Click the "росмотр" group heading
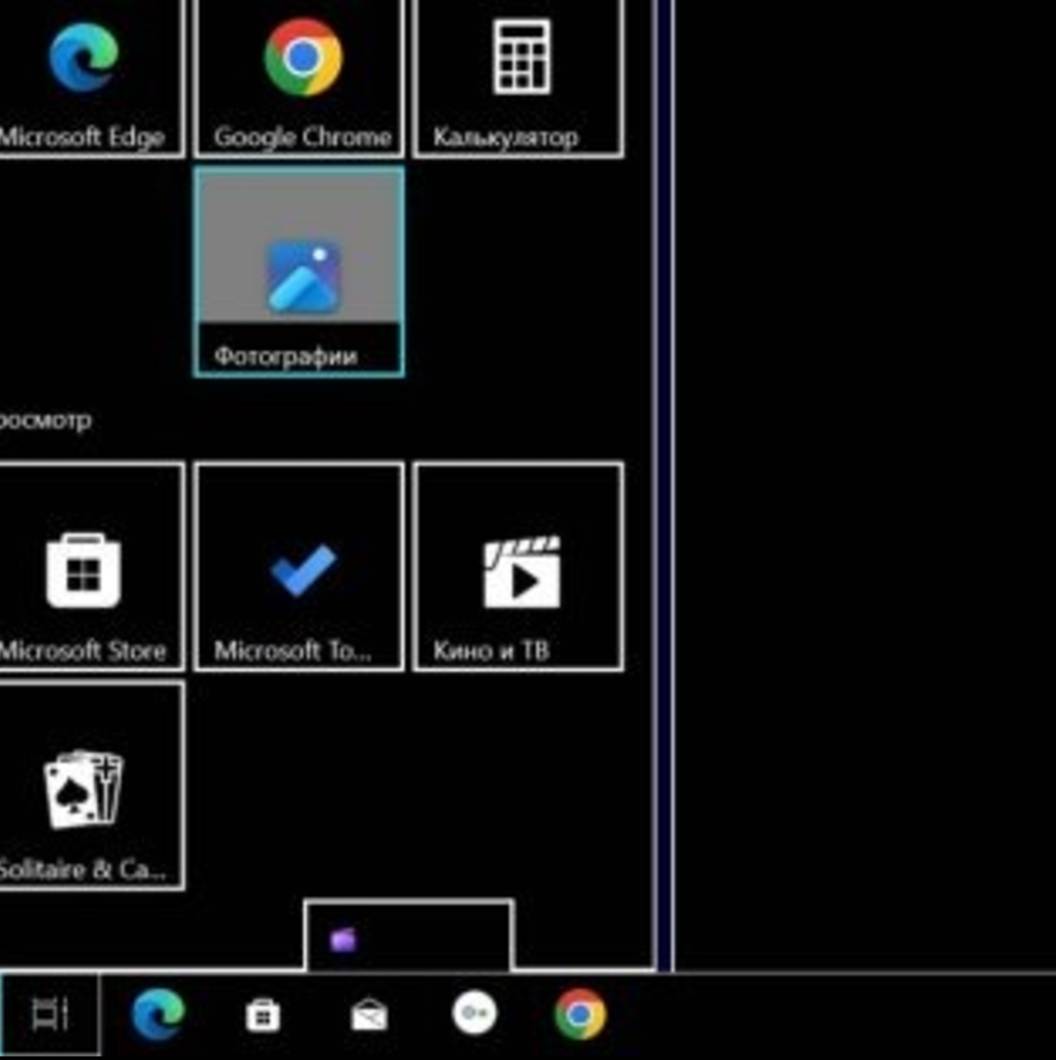Image resolution: width=1056 pixels, height=1060 pixels. pos(45,420)
